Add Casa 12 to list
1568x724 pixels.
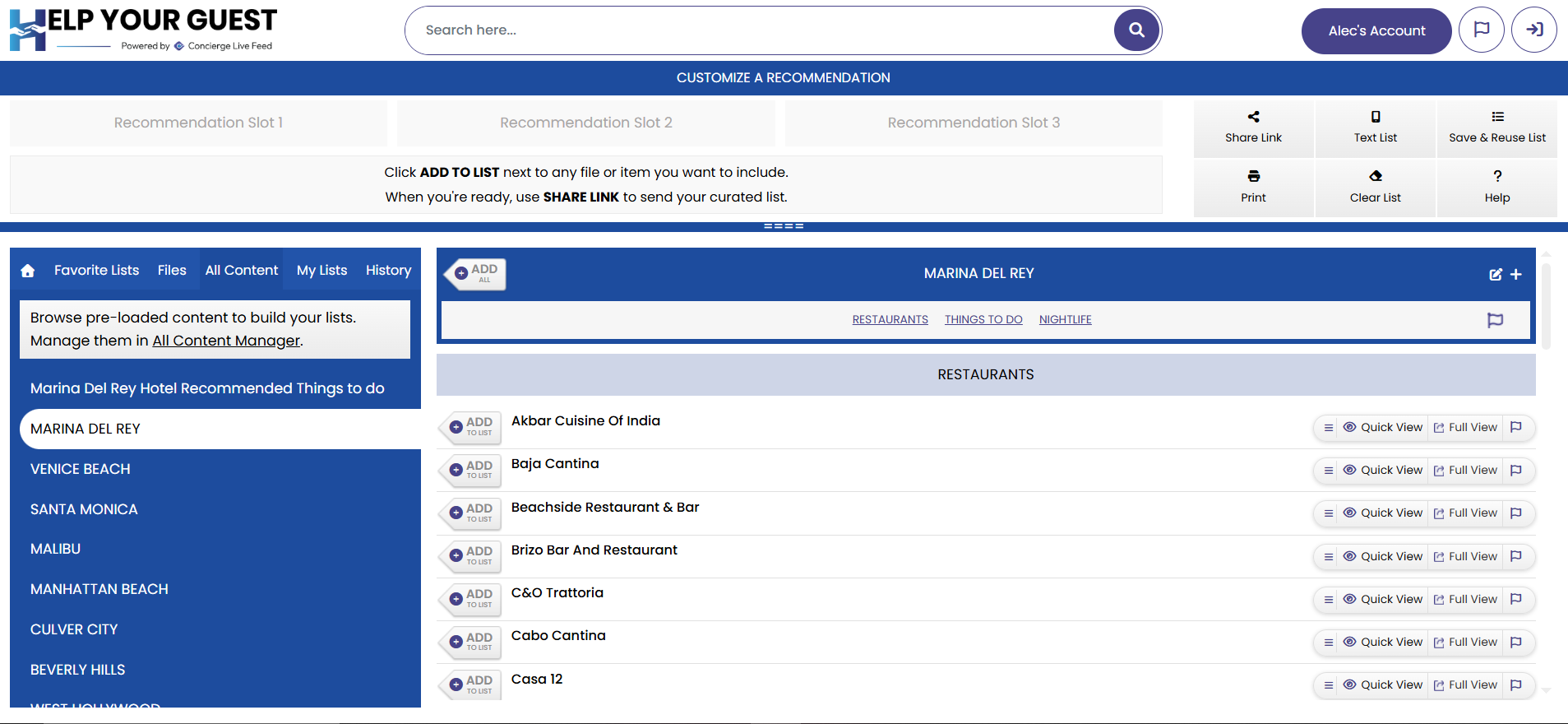coord(469,685)
